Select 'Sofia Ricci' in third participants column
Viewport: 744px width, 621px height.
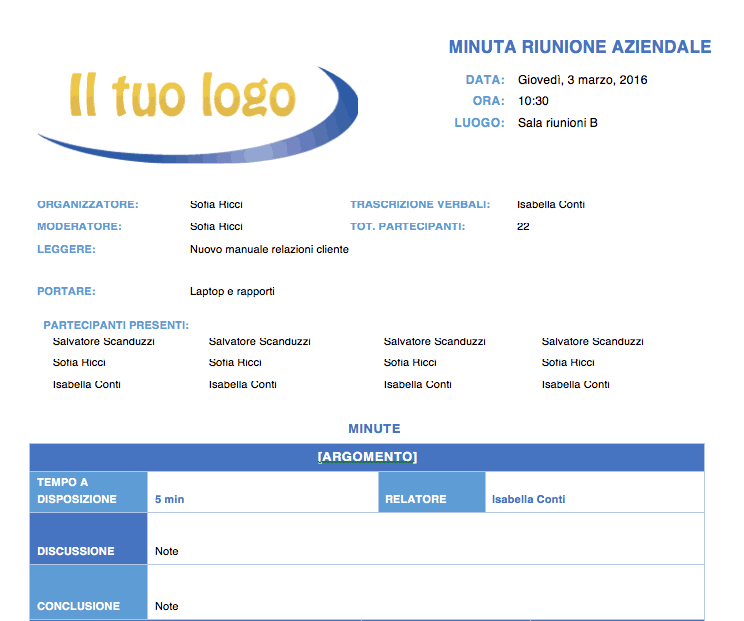click(x=410, y=363)
